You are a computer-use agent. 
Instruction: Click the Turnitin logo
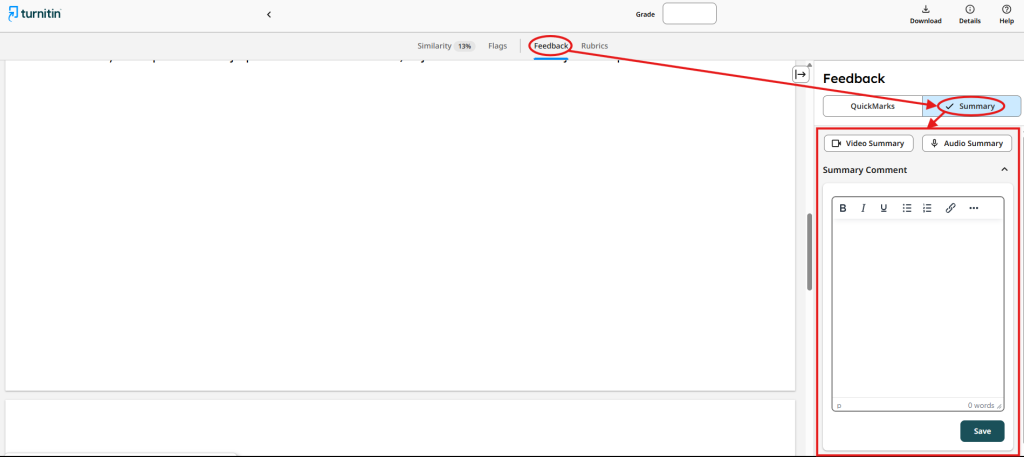35,13
